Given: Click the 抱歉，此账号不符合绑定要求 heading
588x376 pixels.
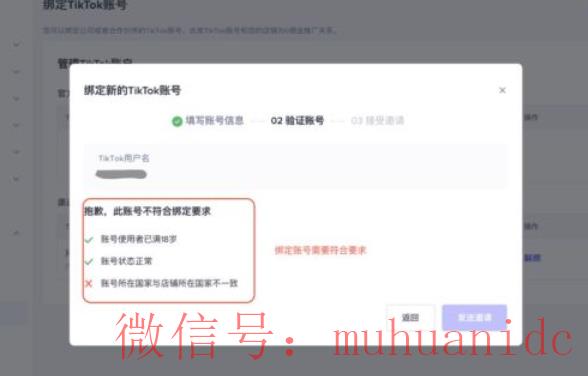Looking at the screenshot, I should [147, 211].
